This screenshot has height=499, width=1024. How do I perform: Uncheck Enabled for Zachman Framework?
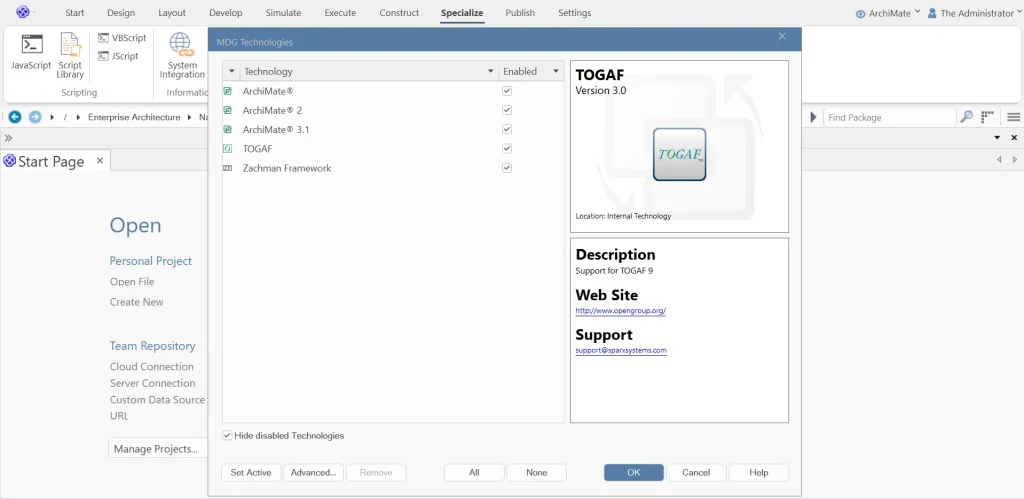[x=507, y=168]
